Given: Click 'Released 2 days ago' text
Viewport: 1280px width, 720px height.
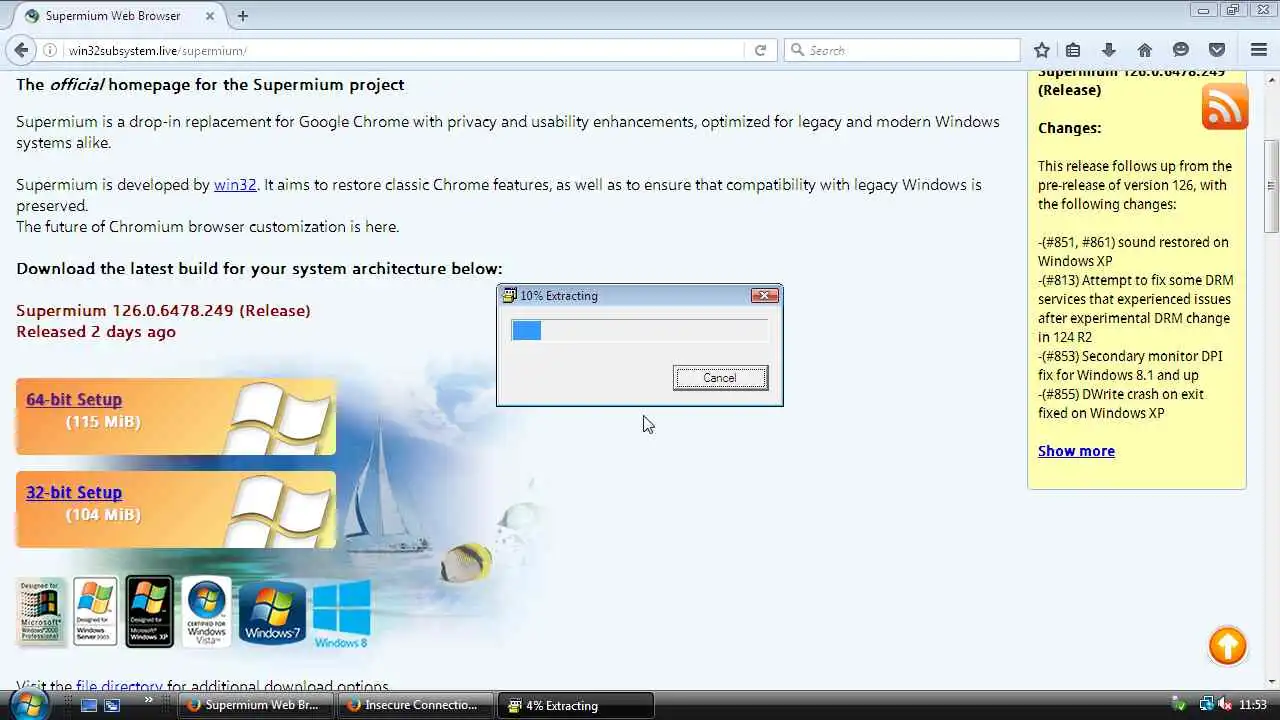Looking at the screenshot, I should pyautogui.click(x=96, y=332).
